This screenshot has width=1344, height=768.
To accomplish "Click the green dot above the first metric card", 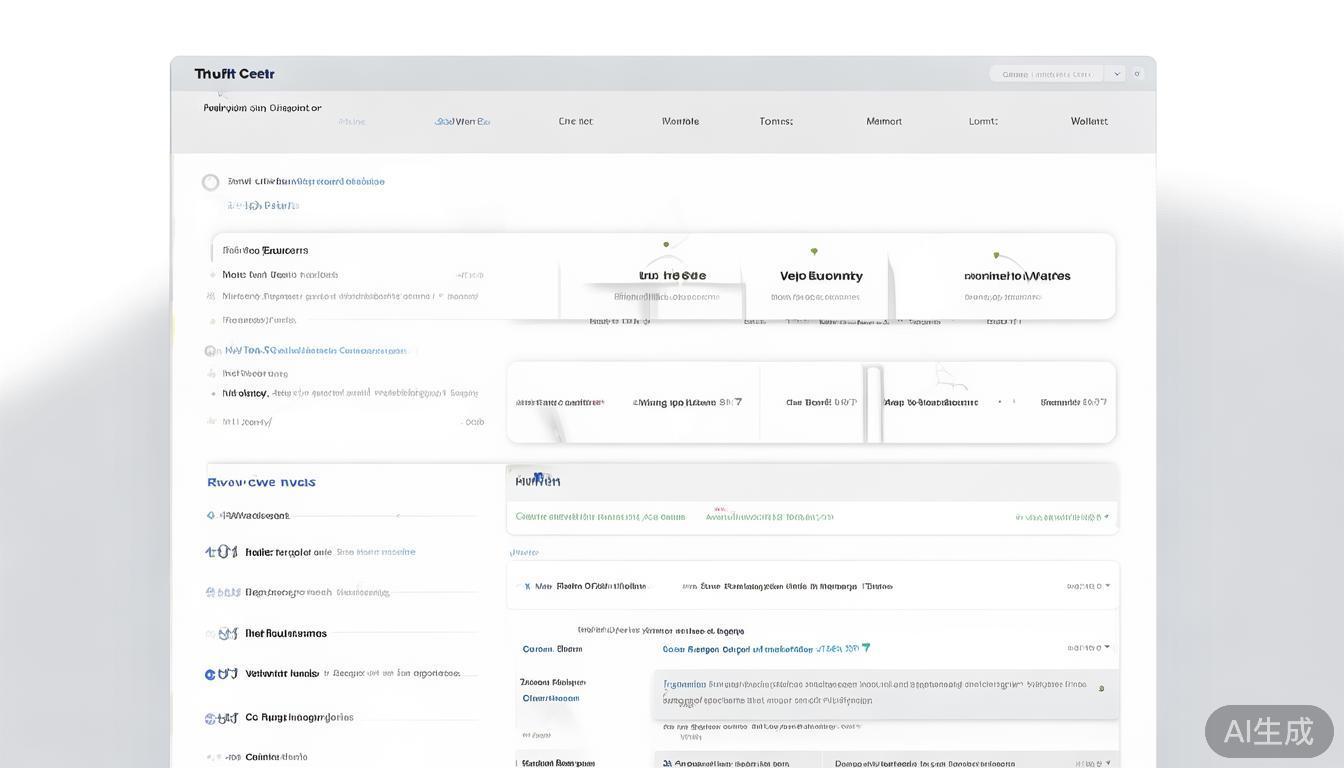I will (666, 244).
